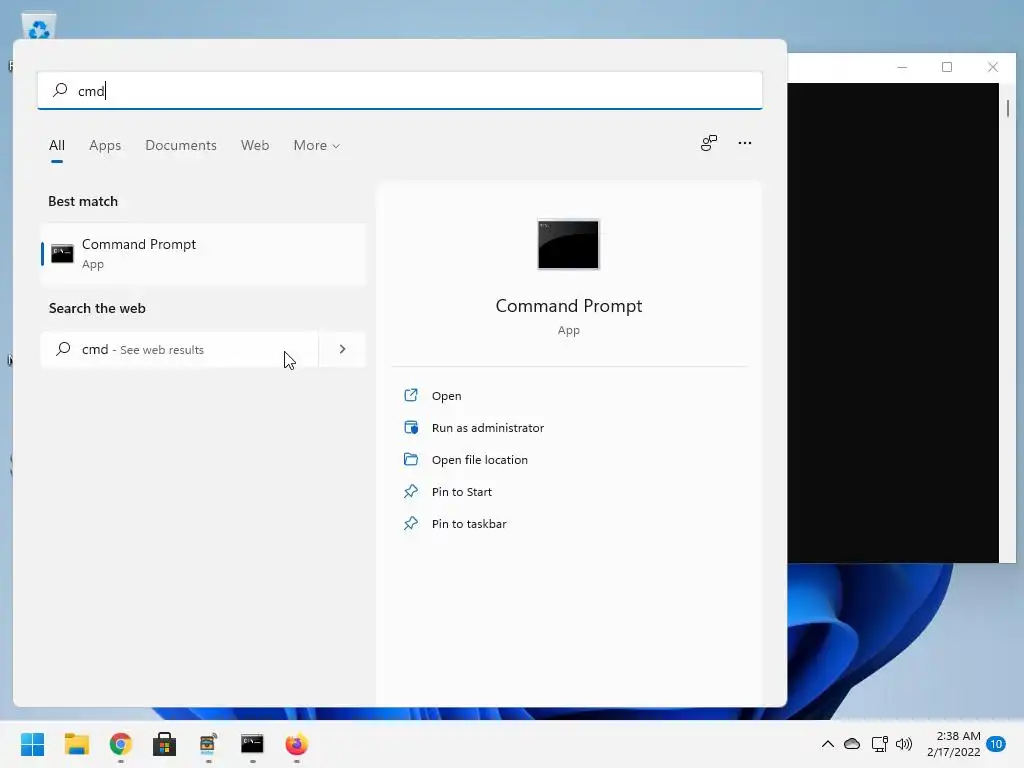Open File Explorer from the taskbar
This screenshot has width=1024, height=768.
click(76, 744)
